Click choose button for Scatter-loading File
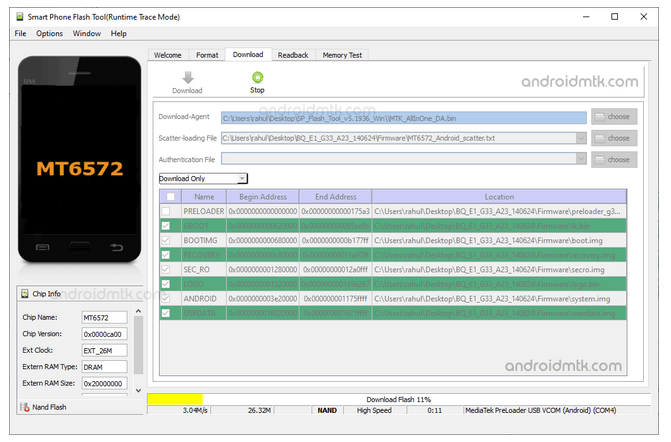671x442 pixels. tap(614, 138)
